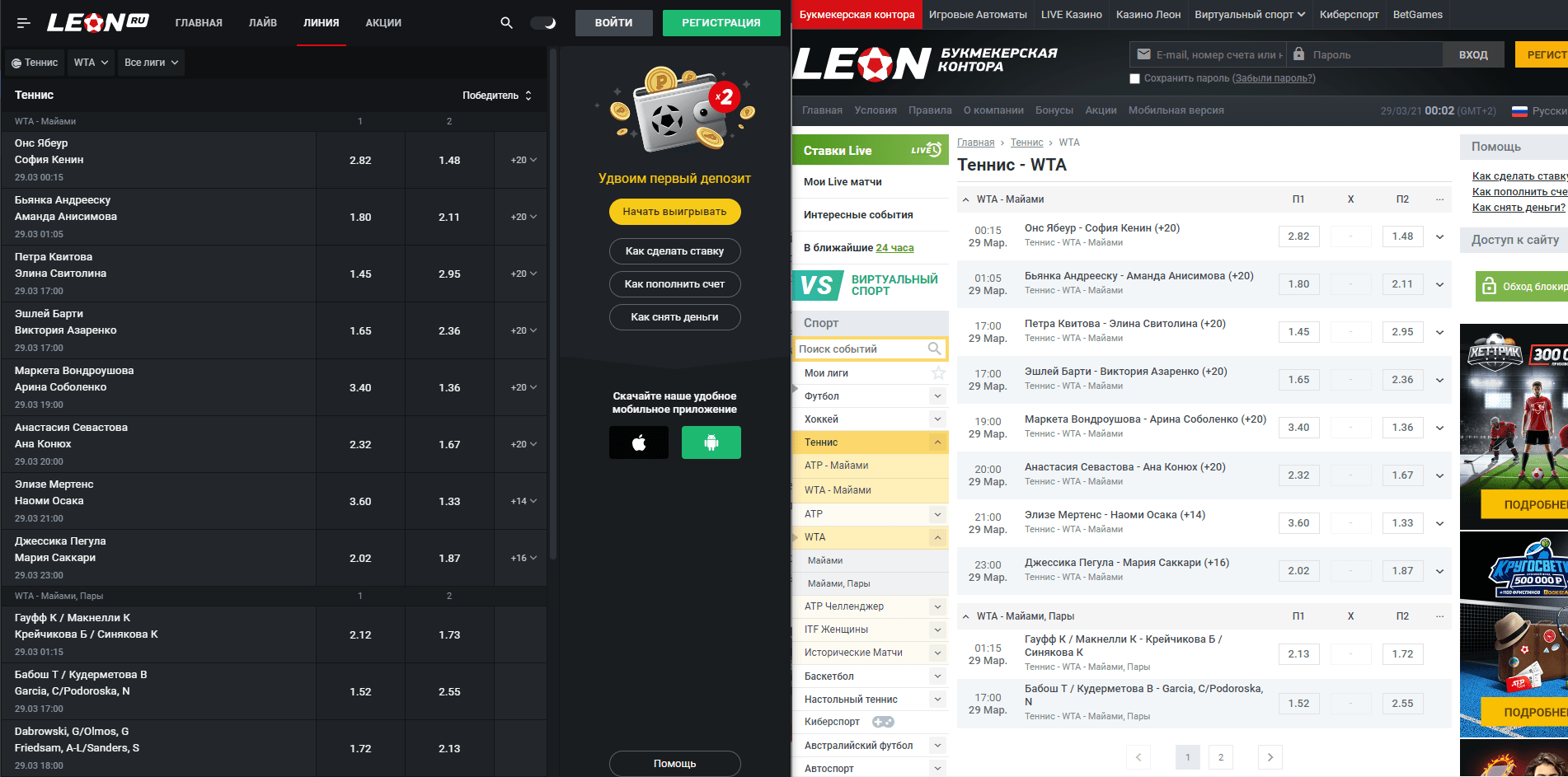
Task: Switch to Игровые Автоматы top tab
Action: pyautogui.click(x=978, y=15)
